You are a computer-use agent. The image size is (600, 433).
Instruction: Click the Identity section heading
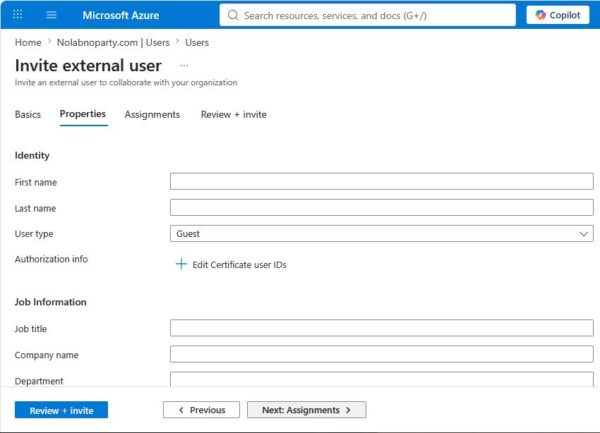coord(32,155)
